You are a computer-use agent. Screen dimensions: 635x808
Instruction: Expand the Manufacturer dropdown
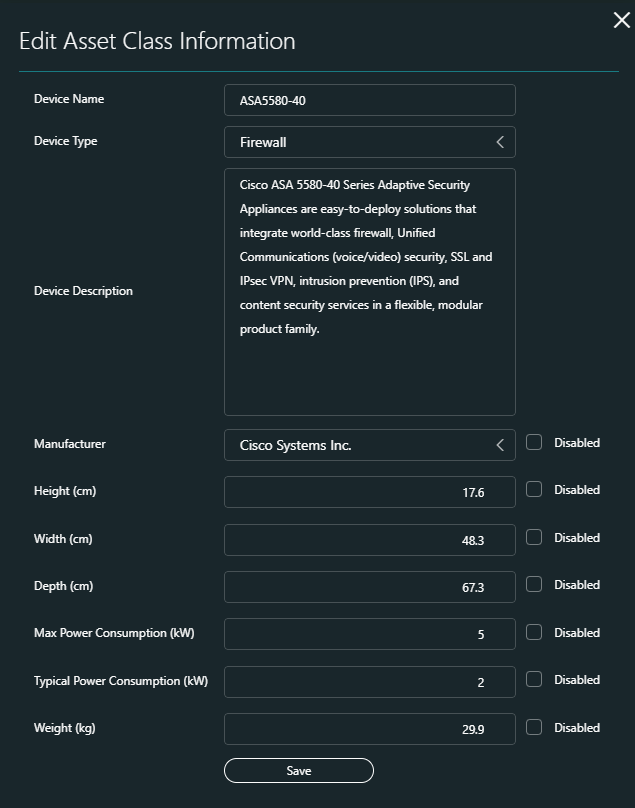point(500,444)
